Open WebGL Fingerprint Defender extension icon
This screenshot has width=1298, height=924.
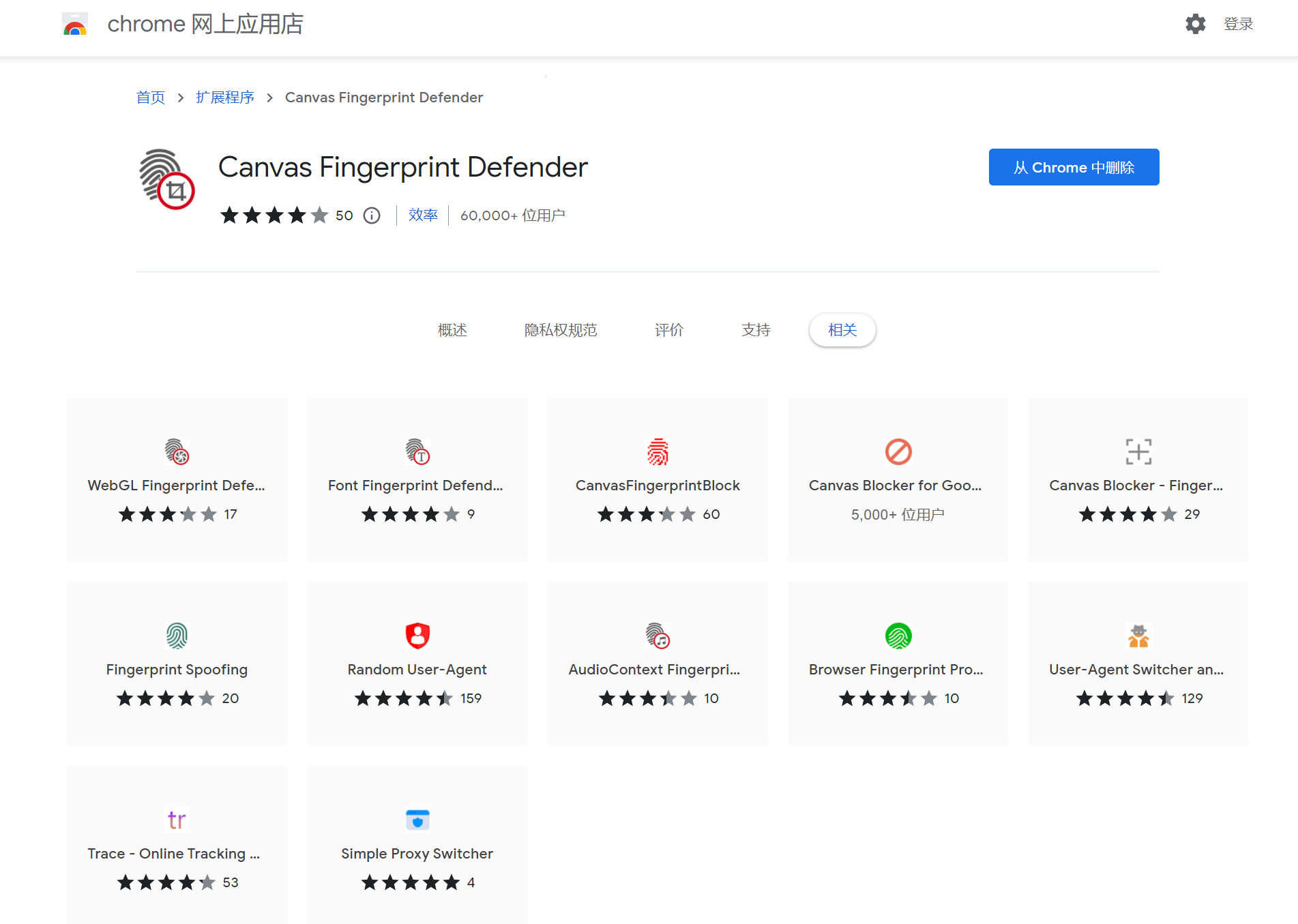point(177,451)
